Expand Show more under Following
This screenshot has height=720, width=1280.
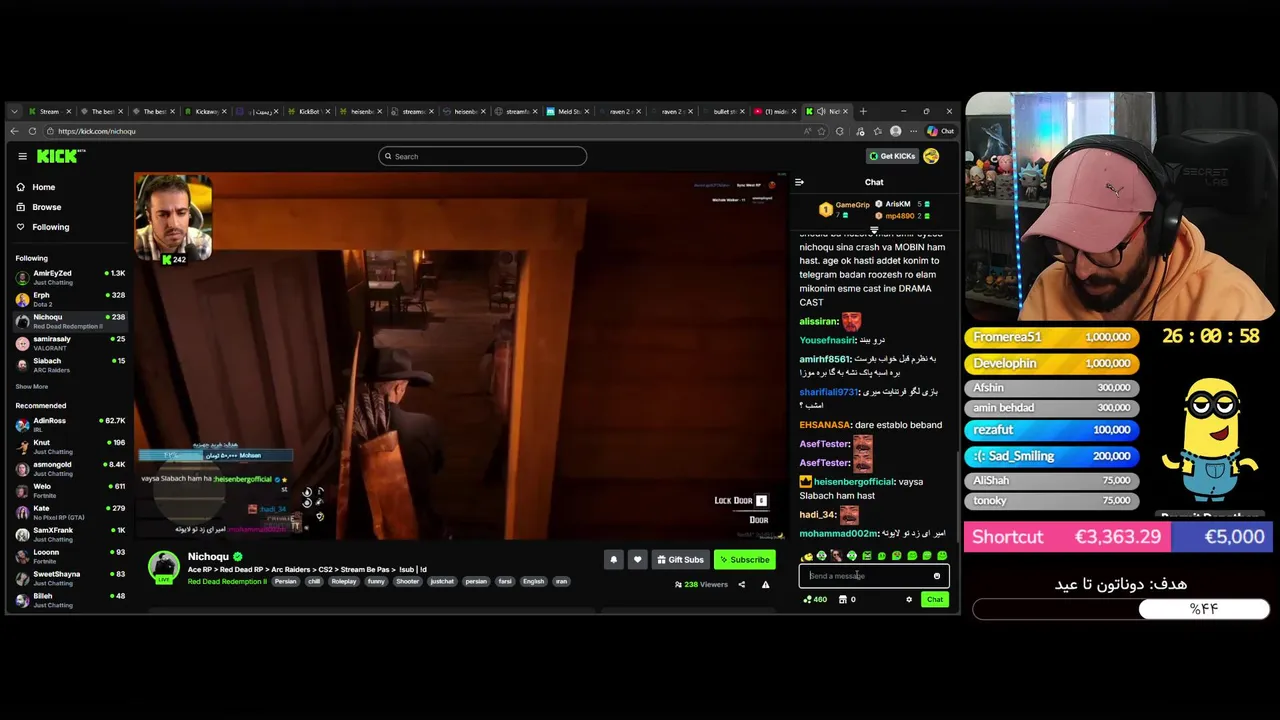(31, 386)
